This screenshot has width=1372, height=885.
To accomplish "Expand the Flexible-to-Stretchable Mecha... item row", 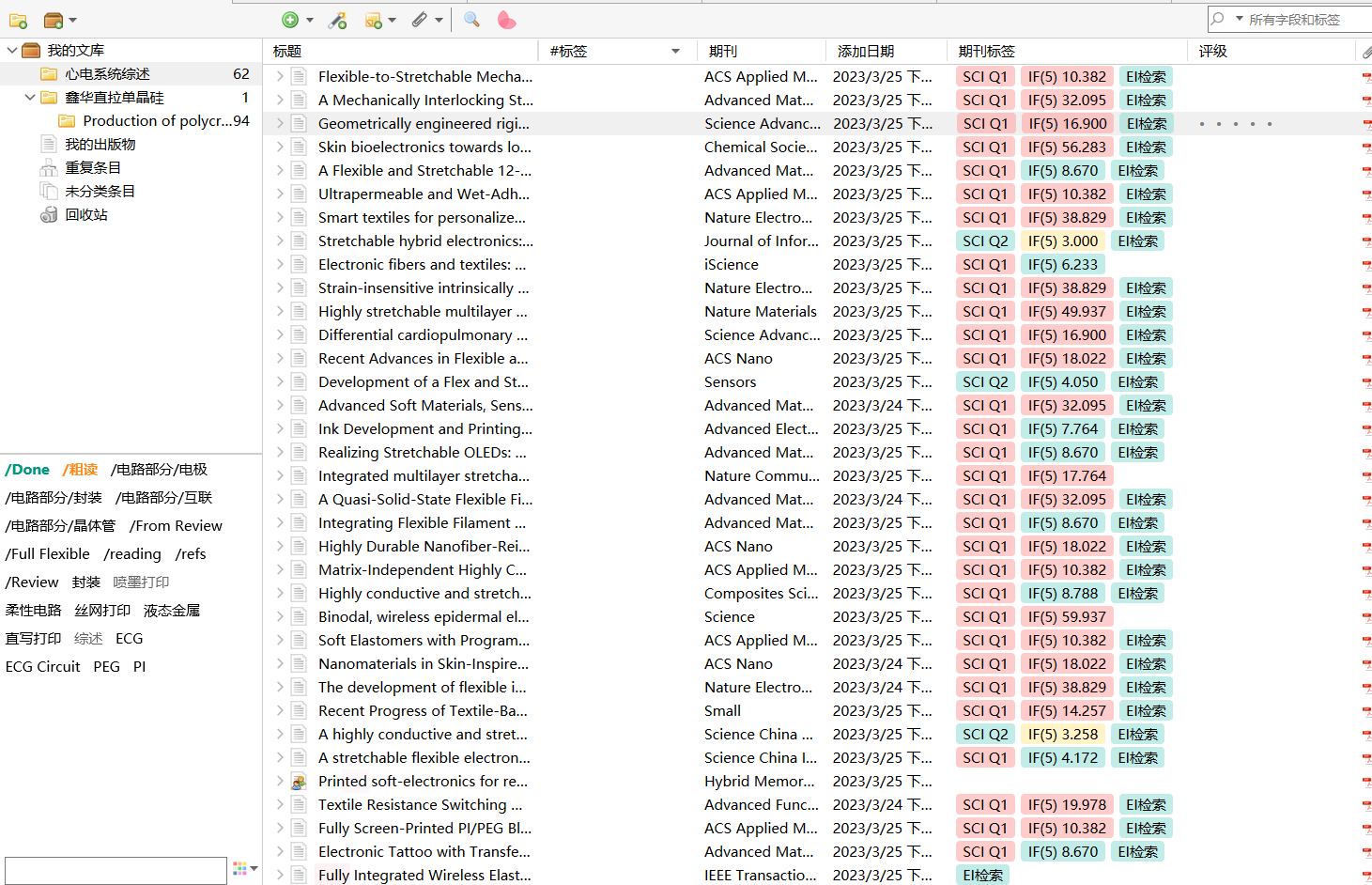I will (280, 77).
